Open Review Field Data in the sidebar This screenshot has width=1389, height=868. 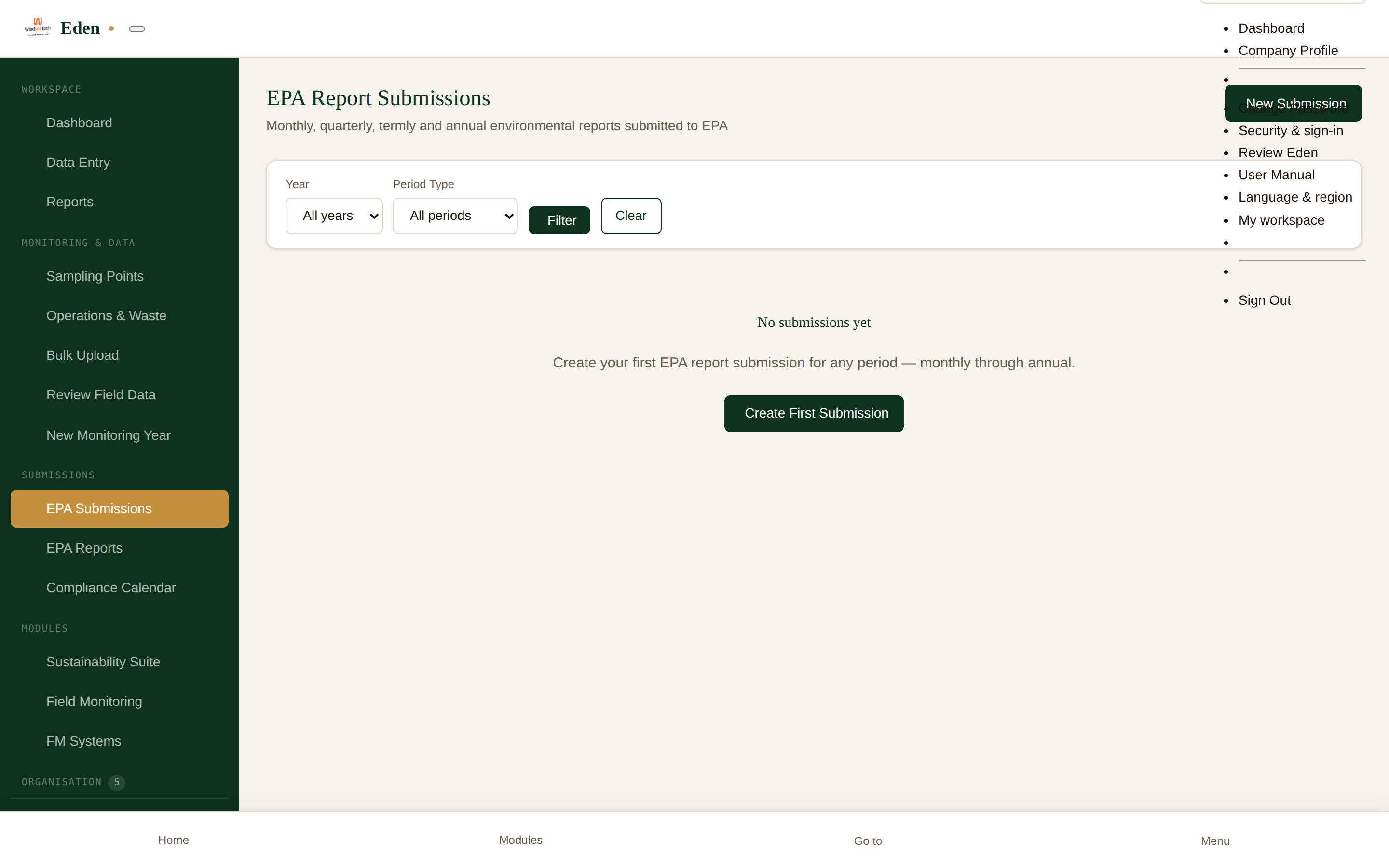(x=120, y=395)
